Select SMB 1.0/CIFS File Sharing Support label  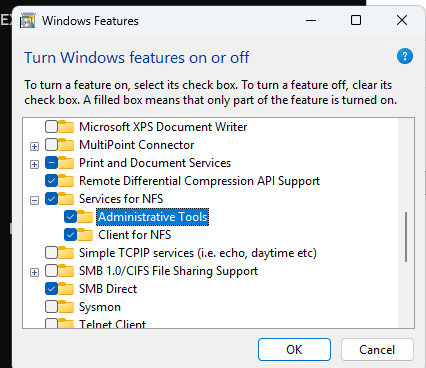pos(168,271)
